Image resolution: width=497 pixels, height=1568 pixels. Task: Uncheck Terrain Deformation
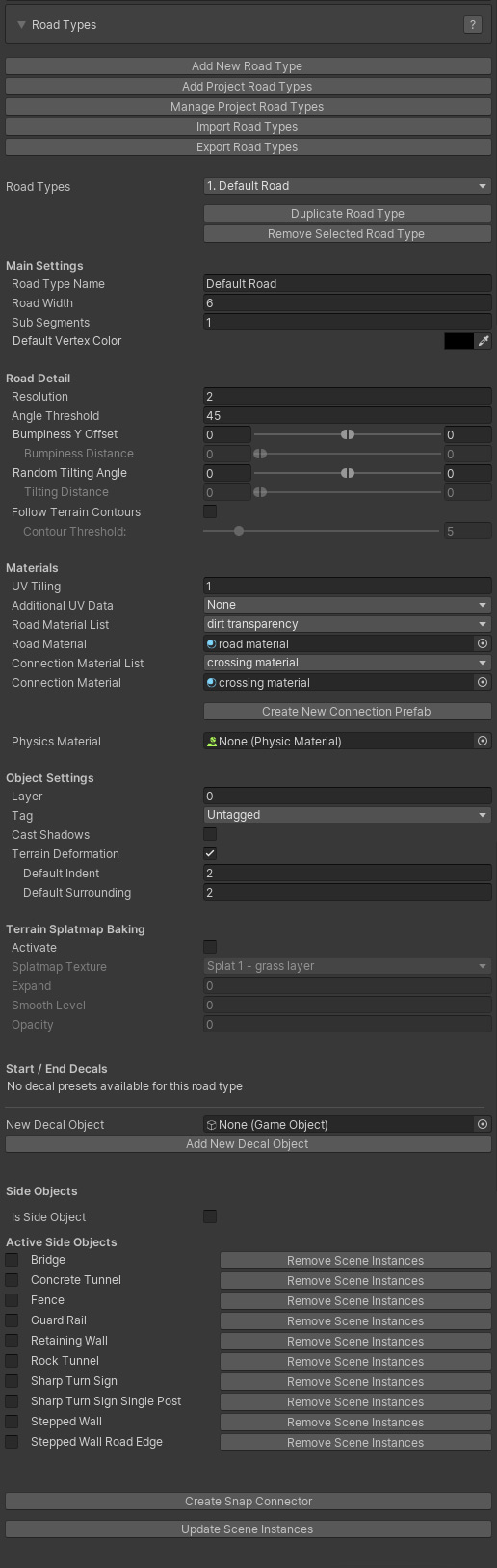pyautogui.click(x=210, y=853)
